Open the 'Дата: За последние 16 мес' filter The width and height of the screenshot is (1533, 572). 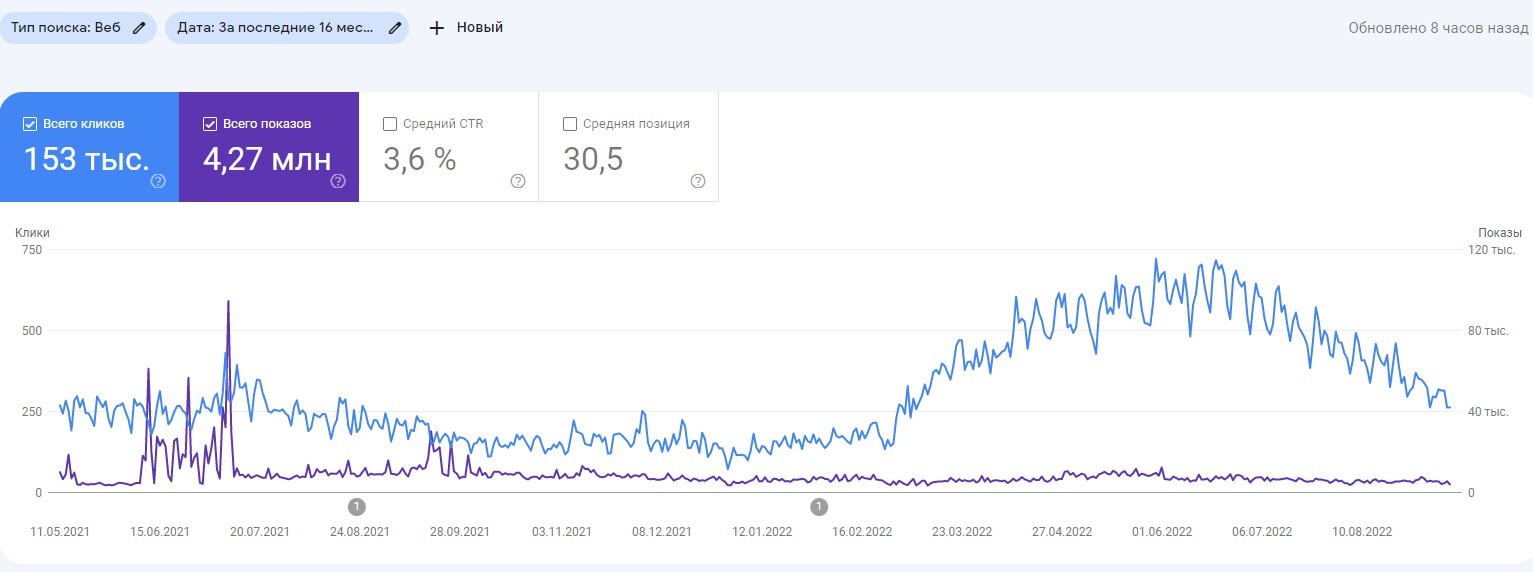coord(275,28)
